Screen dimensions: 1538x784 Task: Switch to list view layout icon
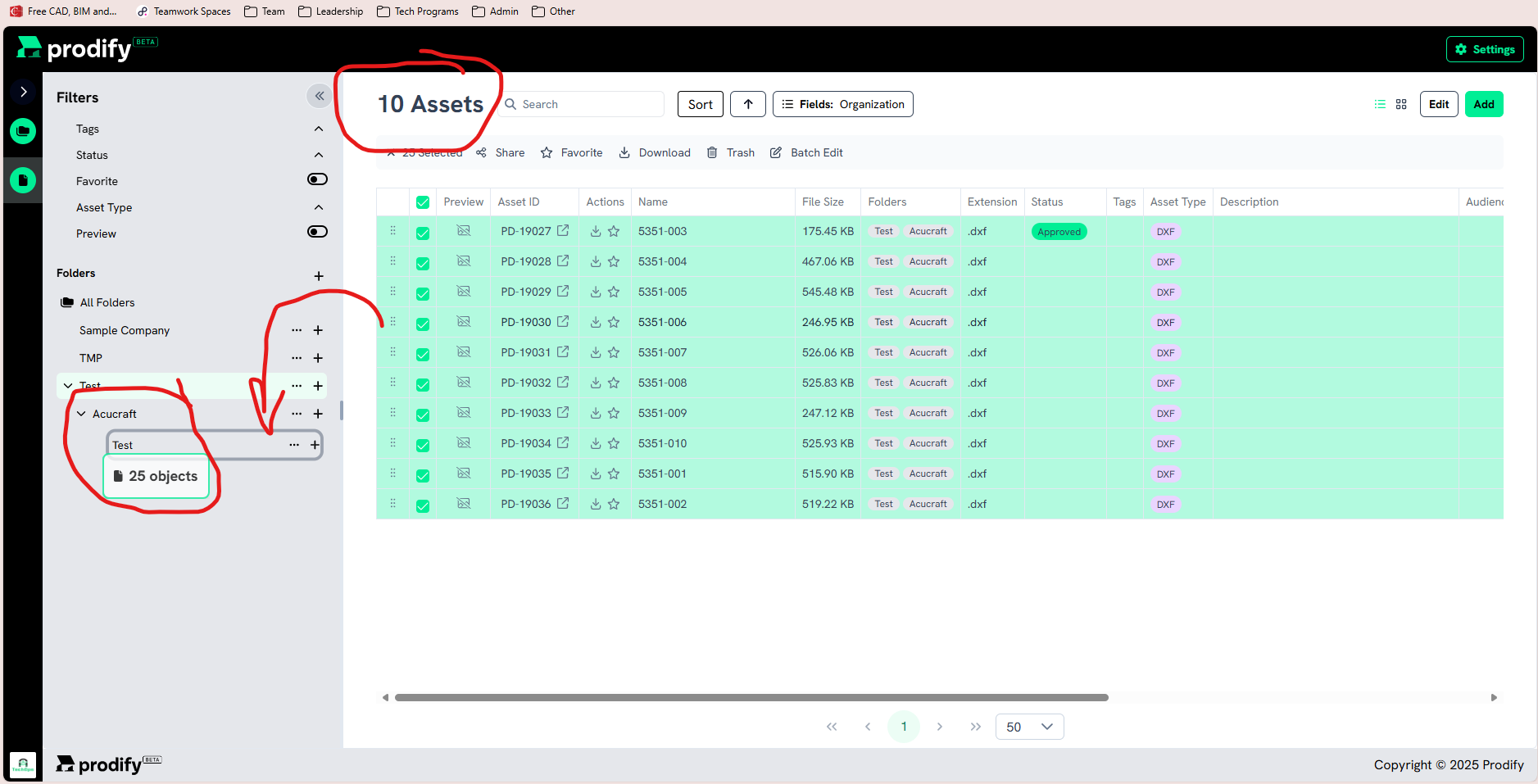[x=1380, y=104]
